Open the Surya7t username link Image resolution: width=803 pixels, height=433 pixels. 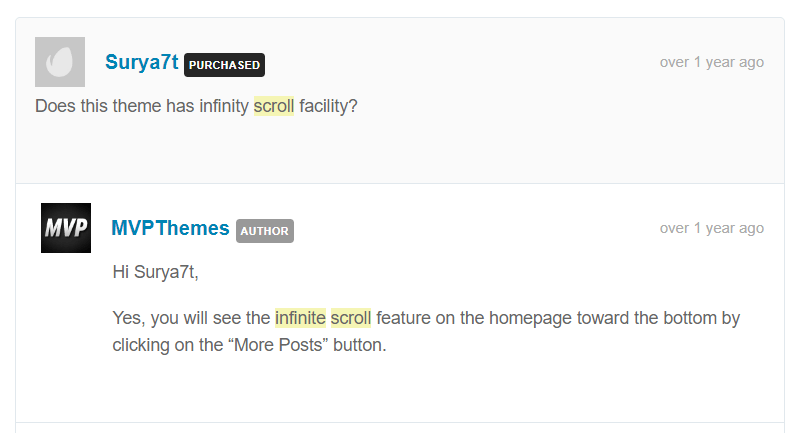pyautogui.click(x=141, y=62)
